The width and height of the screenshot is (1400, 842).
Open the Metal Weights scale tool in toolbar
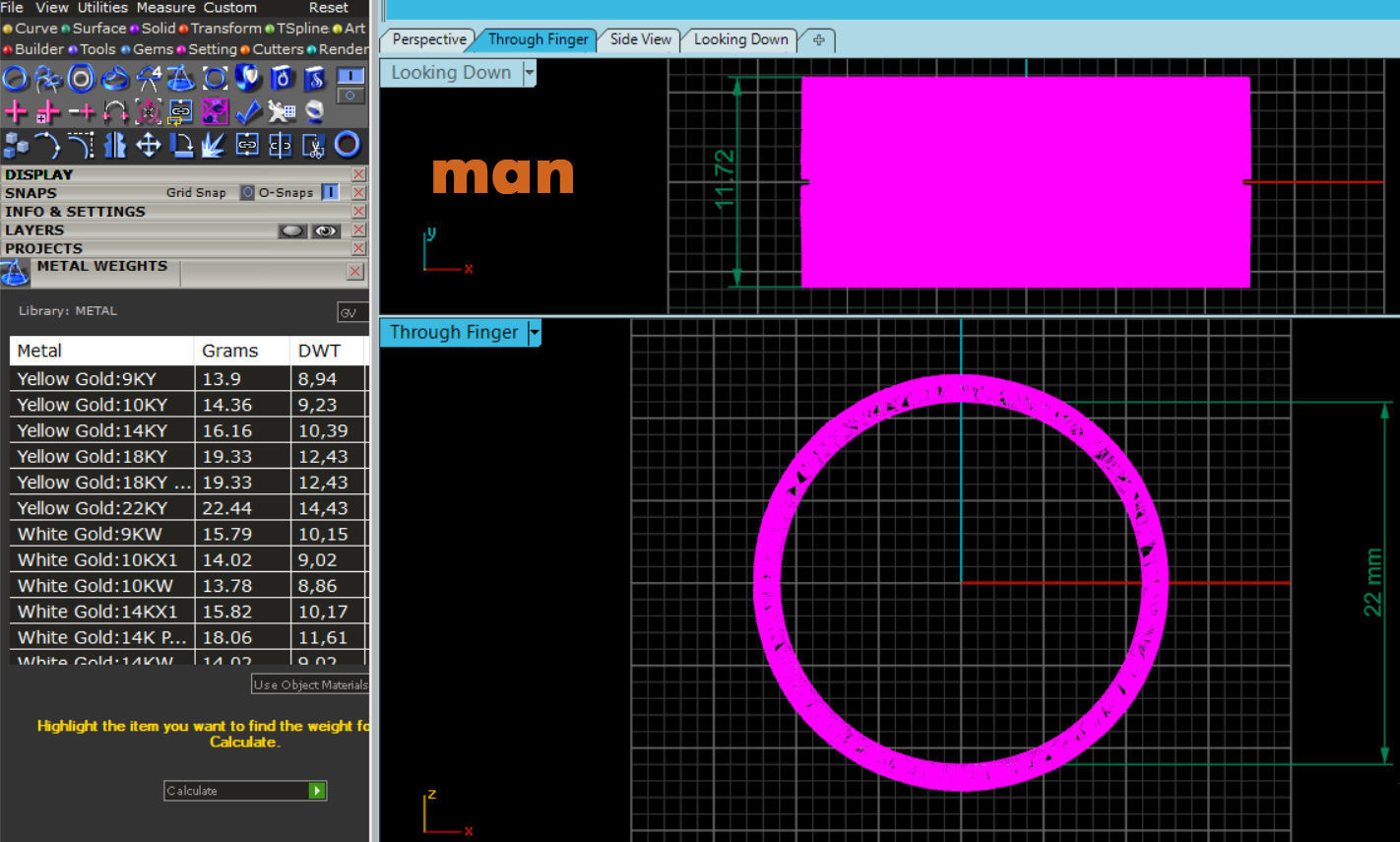(181, 78)
